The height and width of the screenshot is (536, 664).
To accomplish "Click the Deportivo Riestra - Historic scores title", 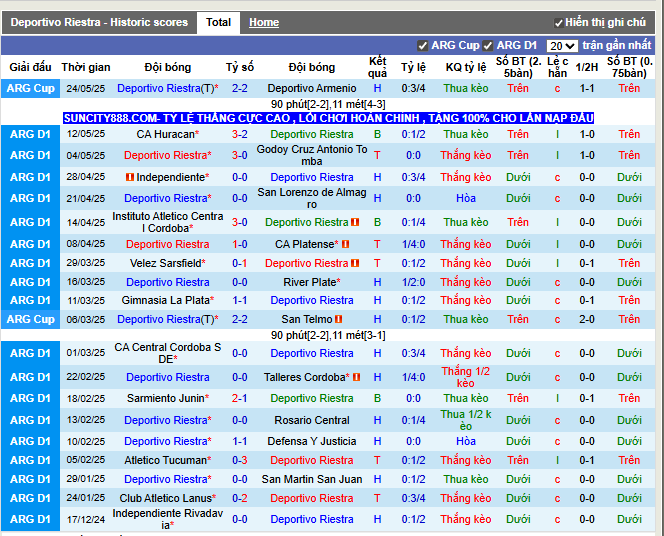I will 99,22.
